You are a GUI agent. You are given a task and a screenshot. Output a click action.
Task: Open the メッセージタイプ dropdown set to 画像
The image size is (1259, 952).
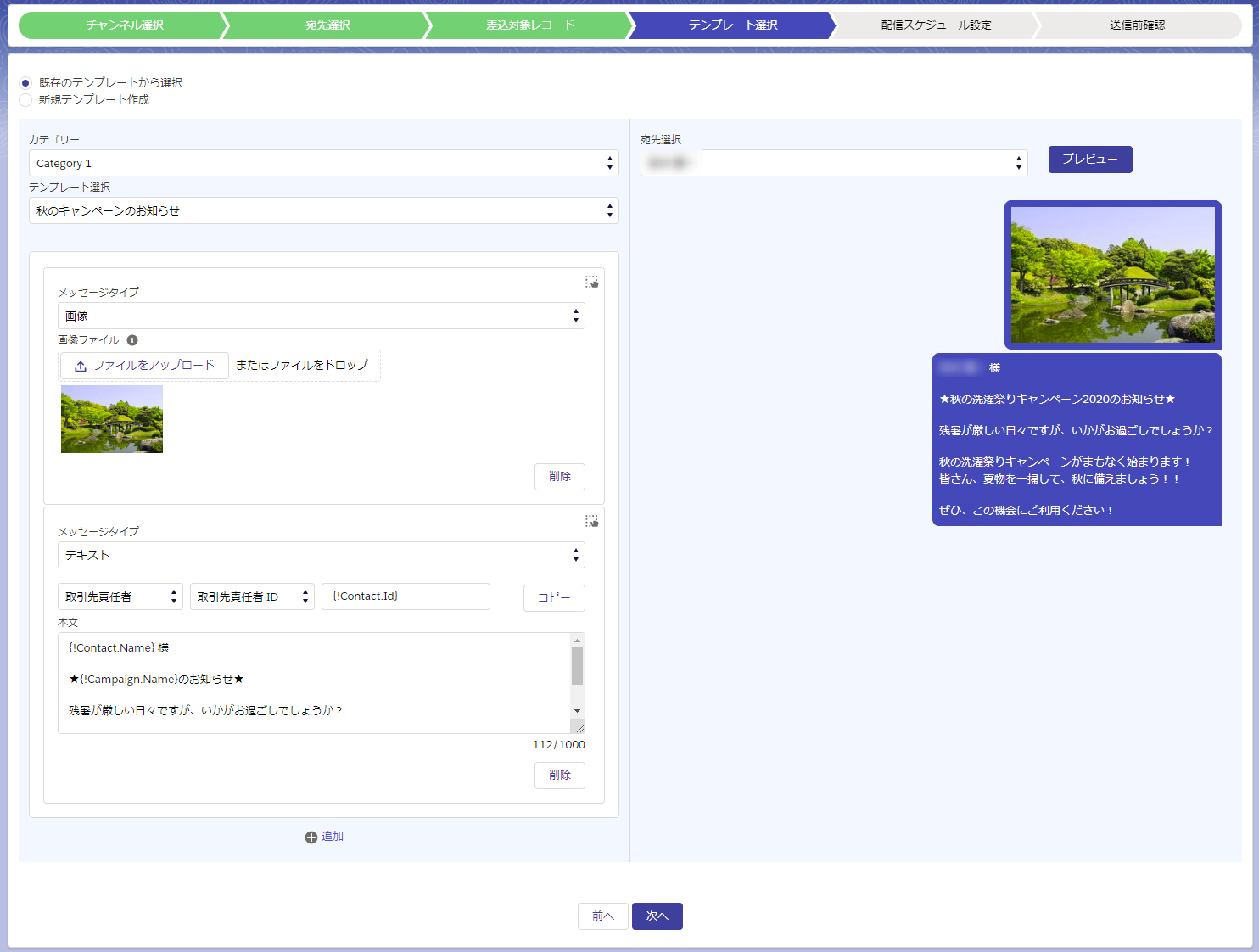click(x=322, y=316)
